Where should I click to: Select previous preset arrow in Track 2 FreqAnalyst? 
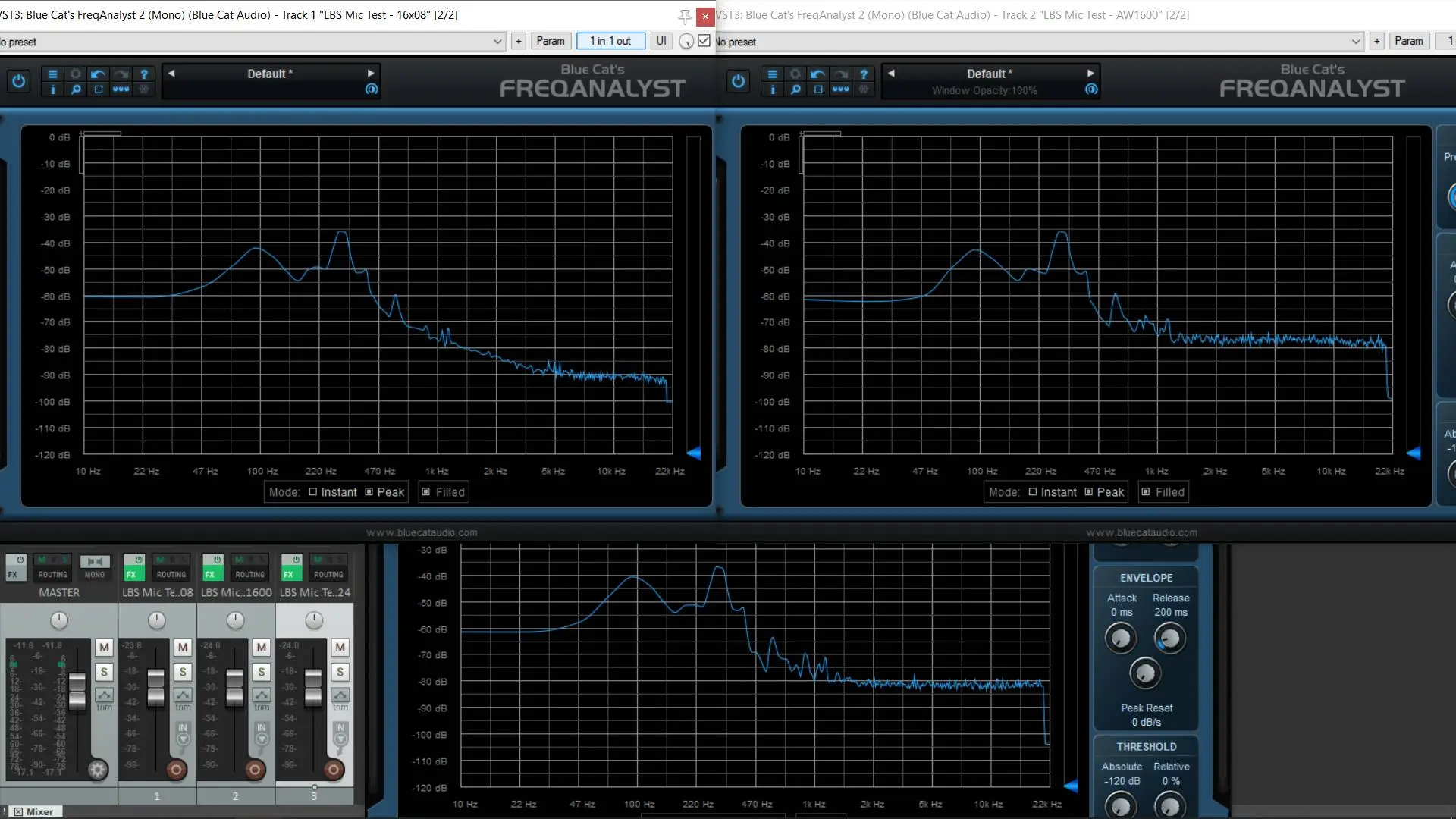891,74
